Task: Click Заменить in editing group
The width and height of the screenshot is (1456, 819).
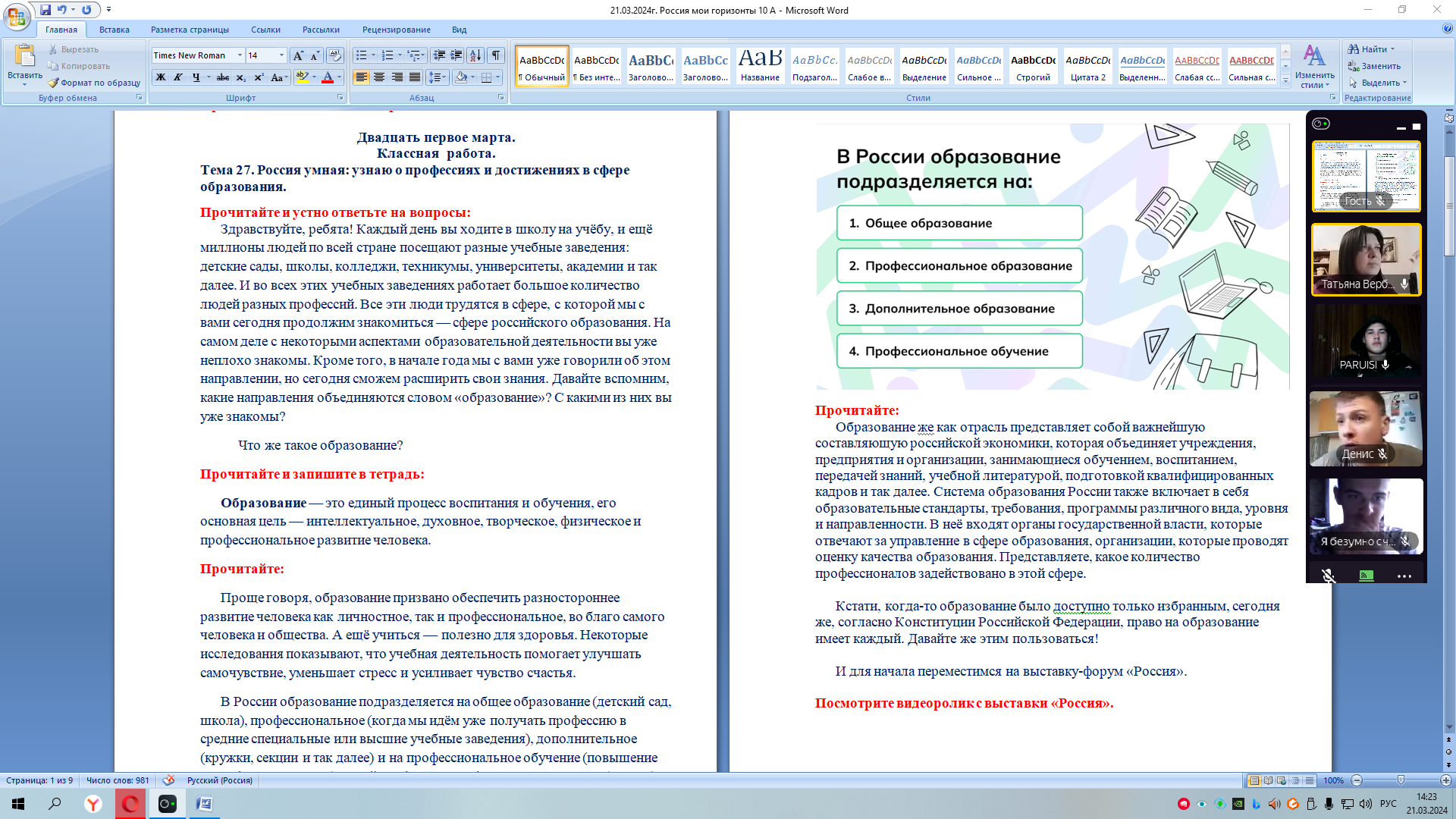Action: 1374,66
